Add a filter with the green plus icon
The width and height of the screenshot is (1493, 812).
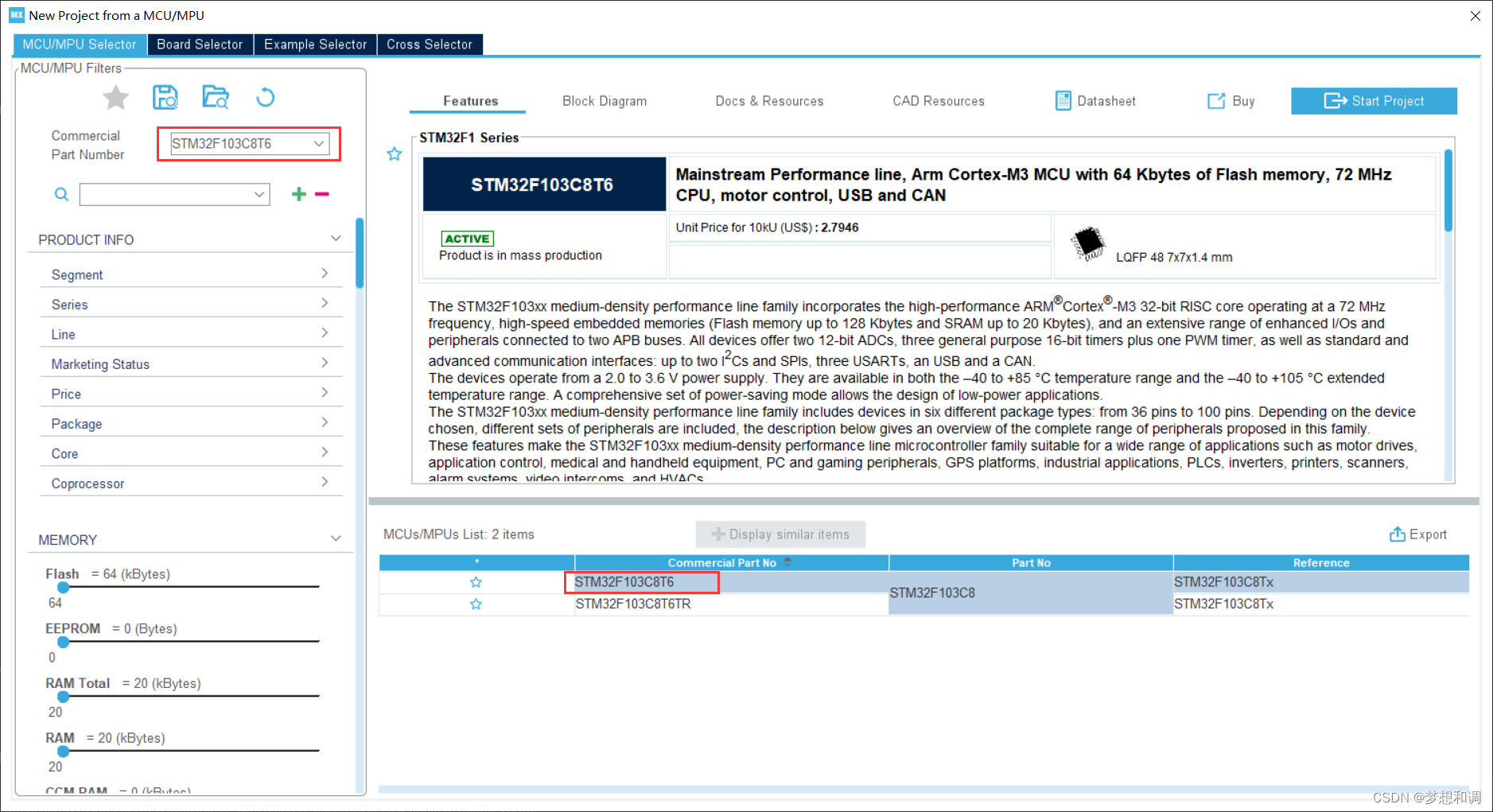[299, 194]
